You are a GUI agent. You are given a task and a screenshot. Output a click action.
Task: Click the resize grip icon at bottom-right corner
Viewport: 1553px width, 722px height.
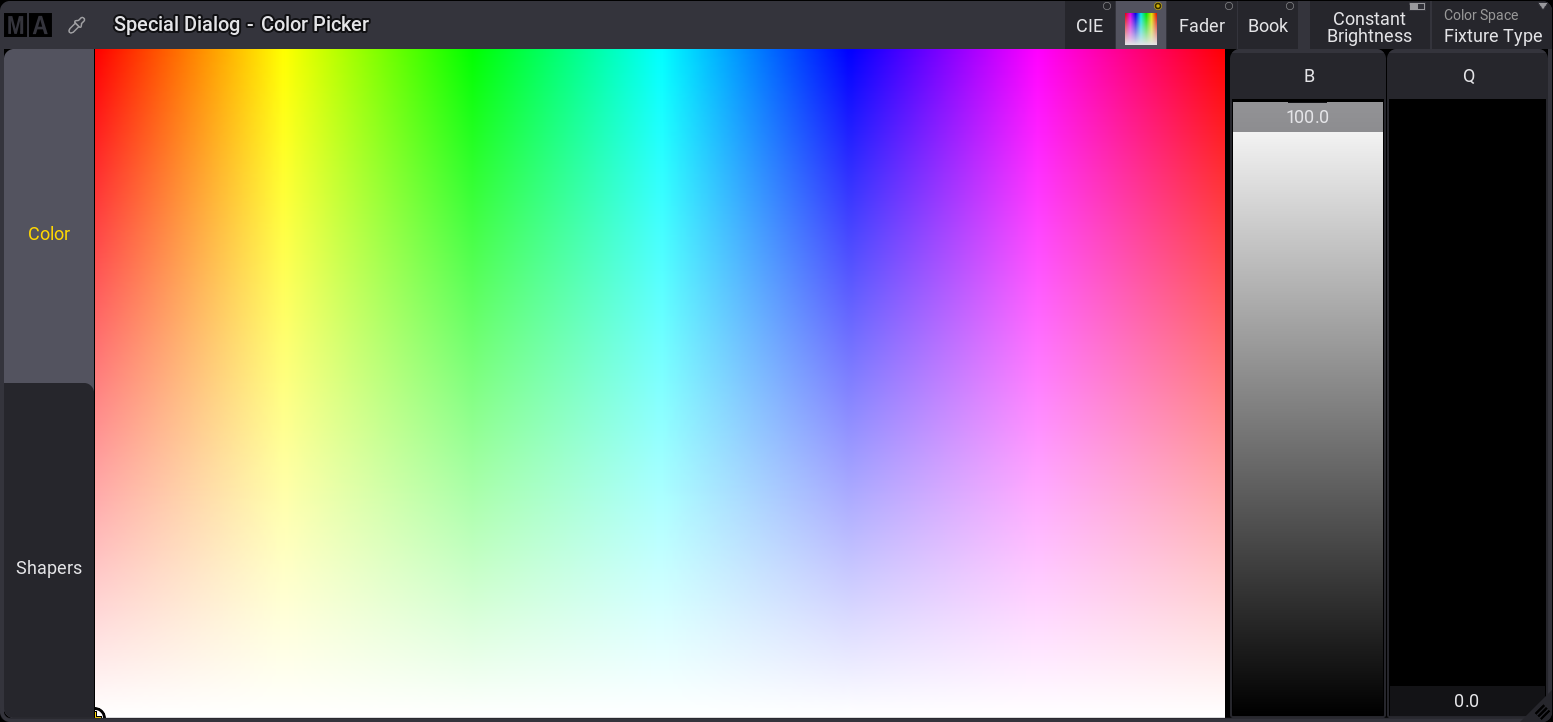[x=1541, y=710]
